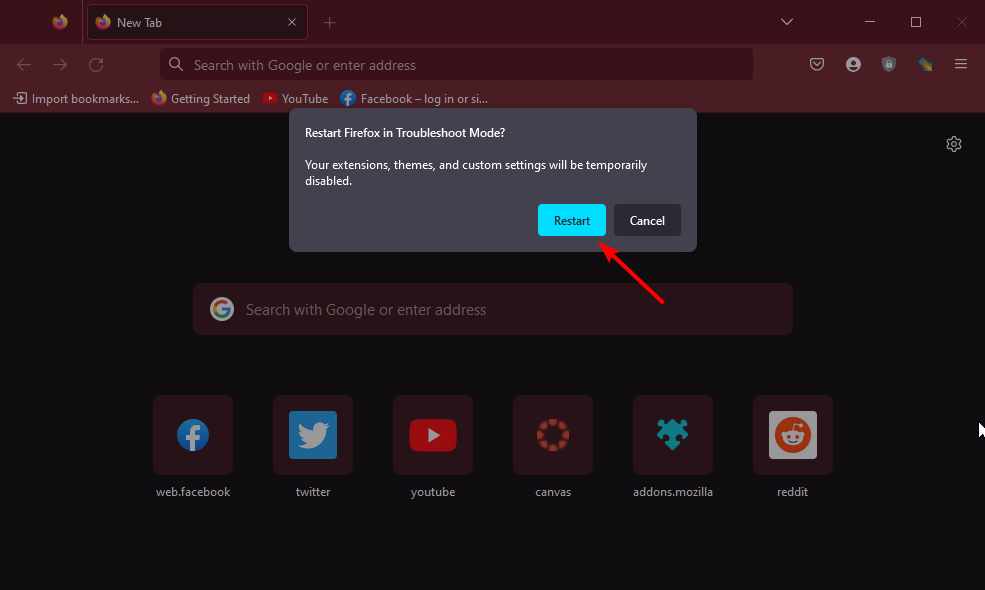This screenshot has width=985, height=590.
Task: Select the New Tab tab
Action: click(x=197, y=22)
